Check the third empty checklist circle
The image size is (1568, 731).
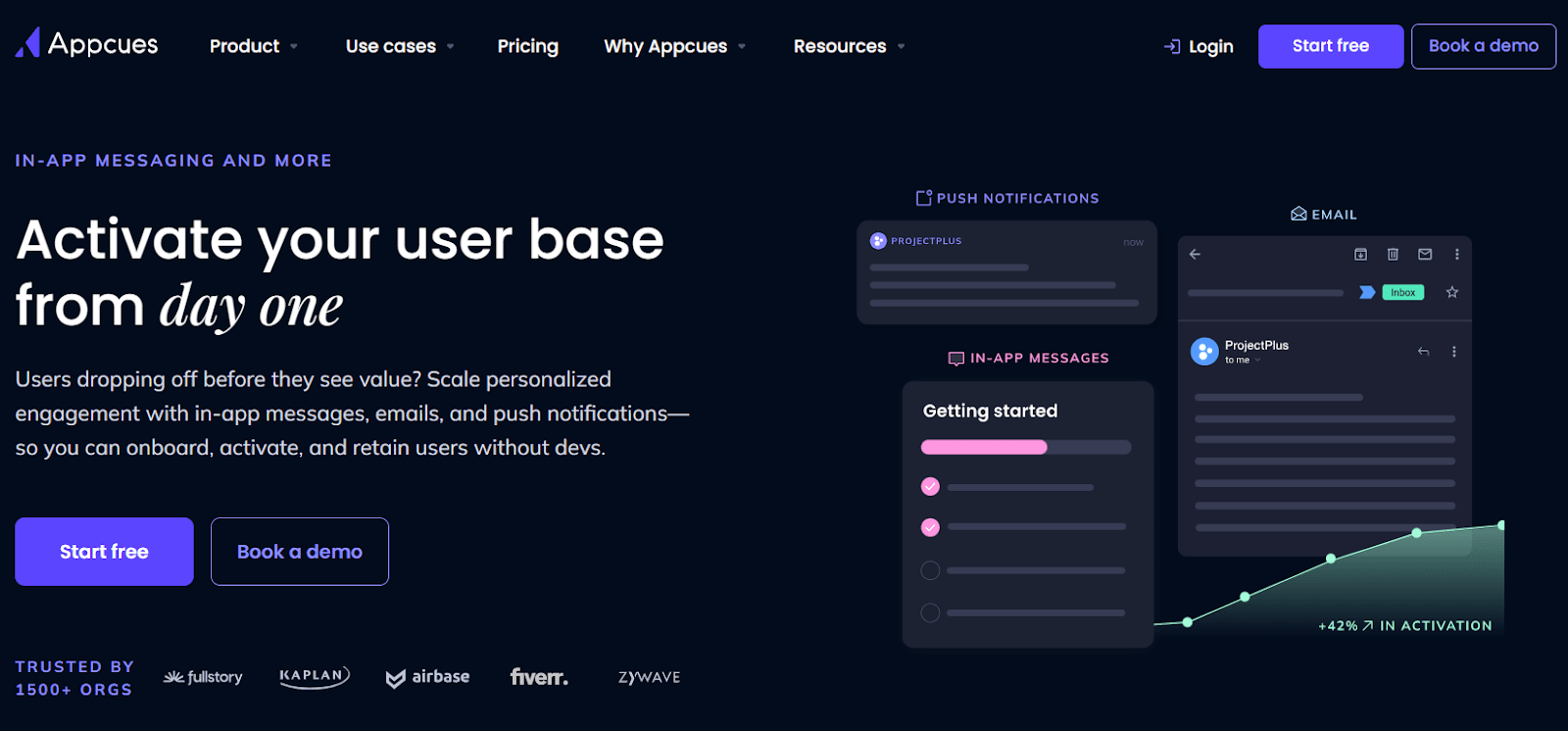click(x=931, y=570)
